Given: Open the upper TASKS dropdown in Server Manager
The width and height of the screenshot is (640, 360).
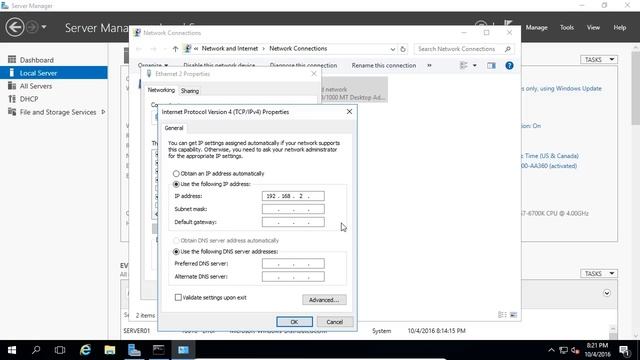Looking at the screenshot, I should (x=598, y=60).
